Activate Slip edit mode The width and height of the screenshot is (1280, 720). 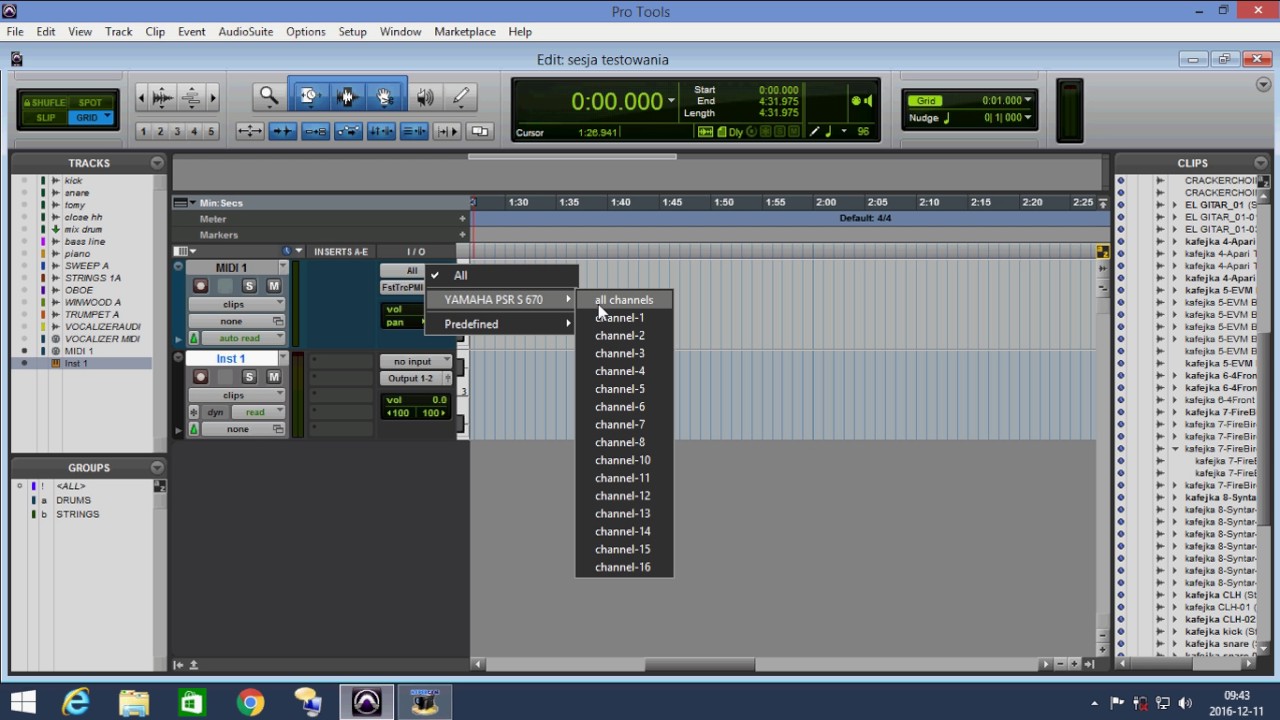point(45,118)
